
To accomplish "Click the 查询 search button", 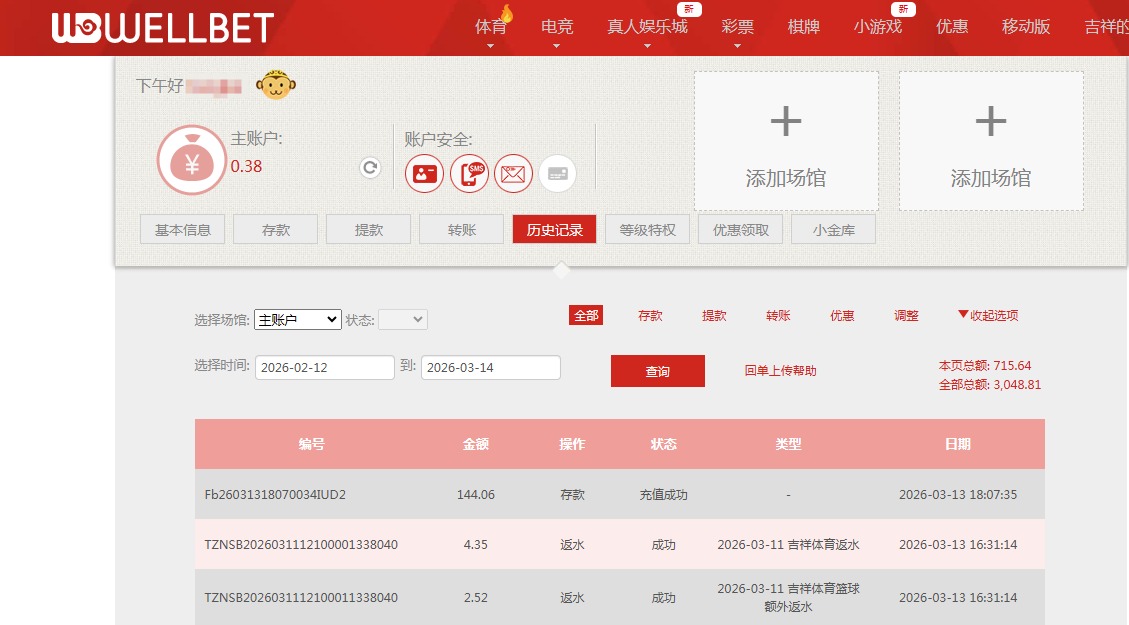I will (x=657, y=370).
